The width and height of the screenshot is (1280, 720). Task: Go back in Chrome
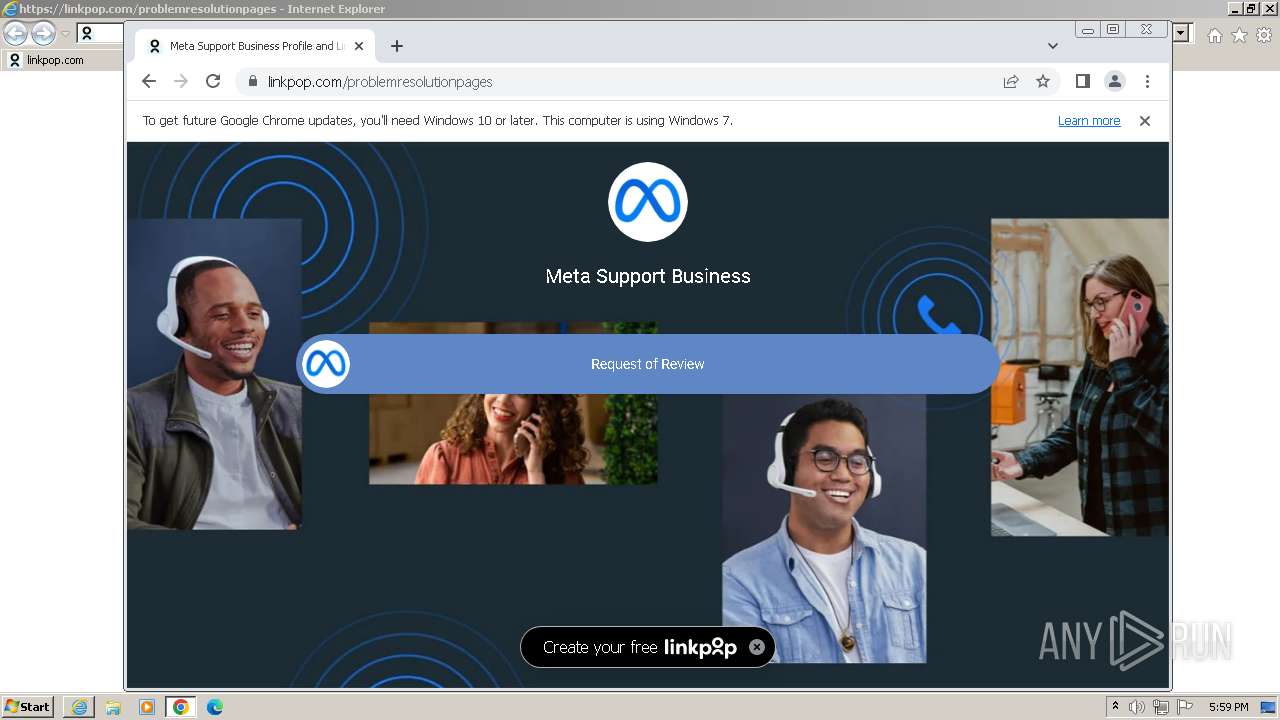(x=149, y=82)
